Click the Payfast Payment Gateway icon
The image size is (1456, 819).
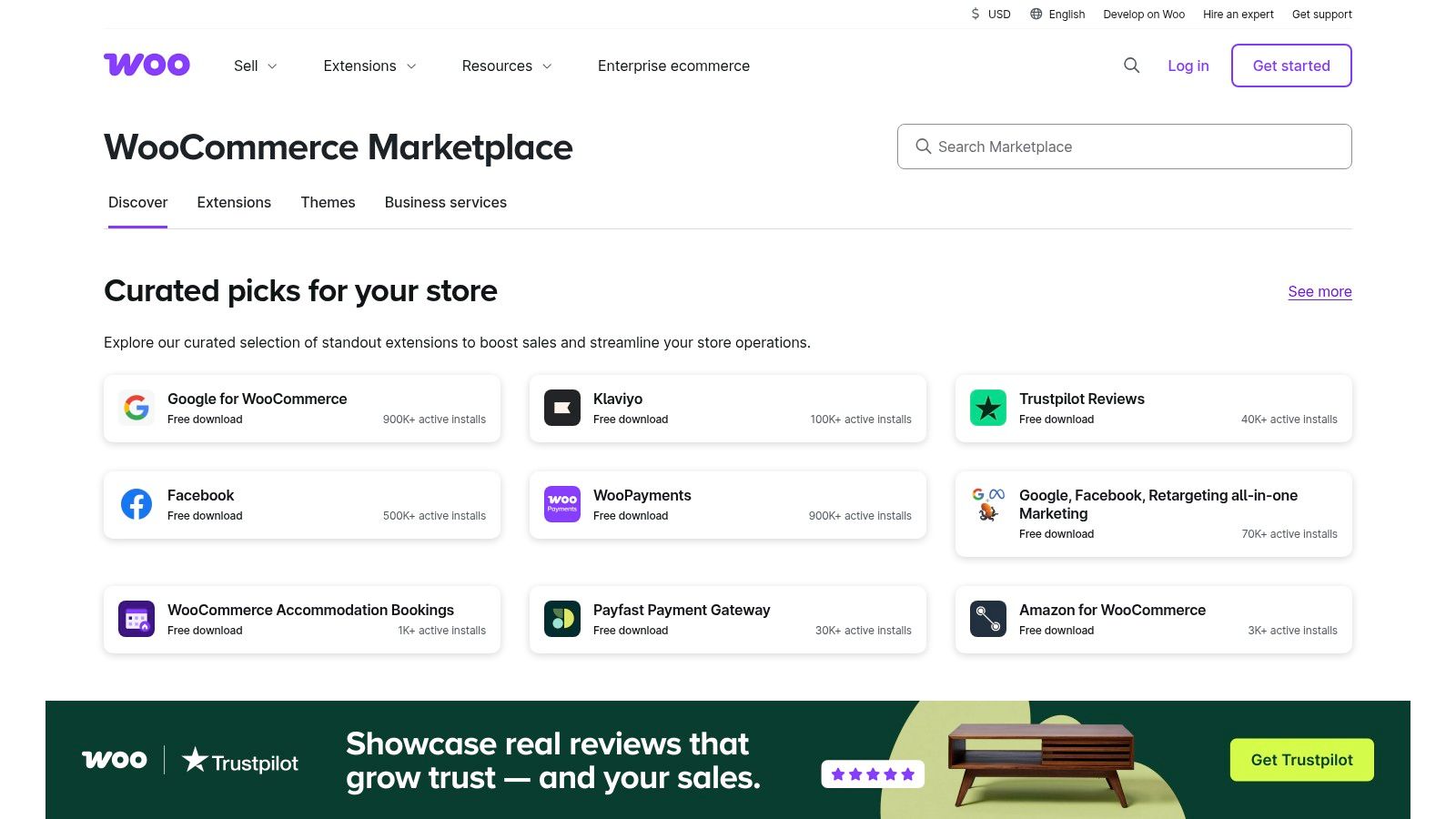(x=562, y=619)
